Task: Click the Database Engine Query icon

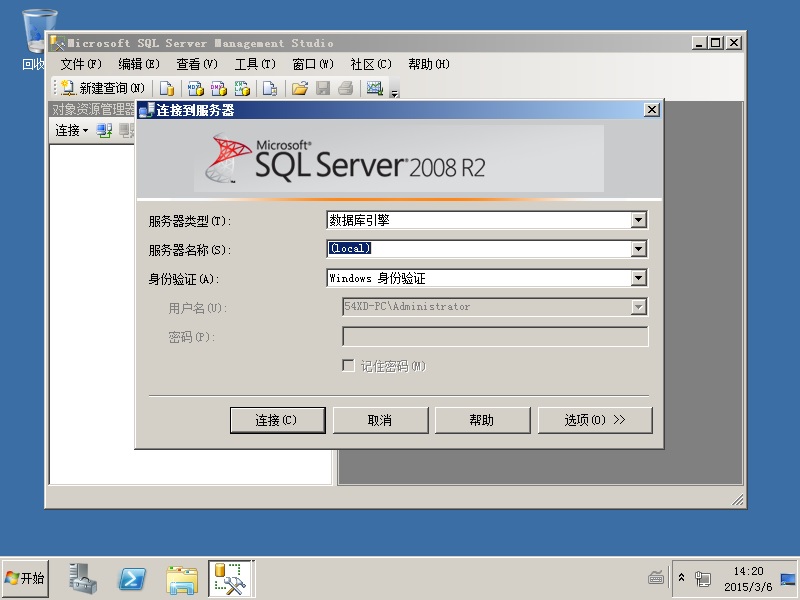Action: 167,88
